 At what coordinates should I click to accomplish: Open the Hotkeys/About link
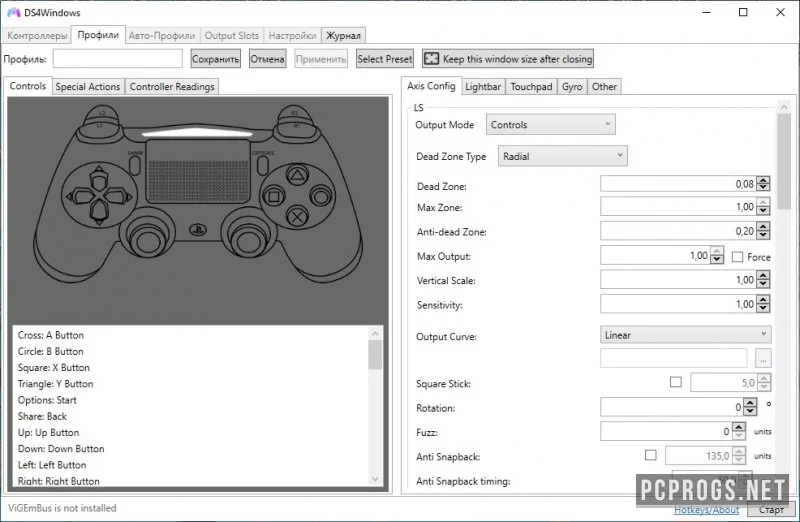706,509
